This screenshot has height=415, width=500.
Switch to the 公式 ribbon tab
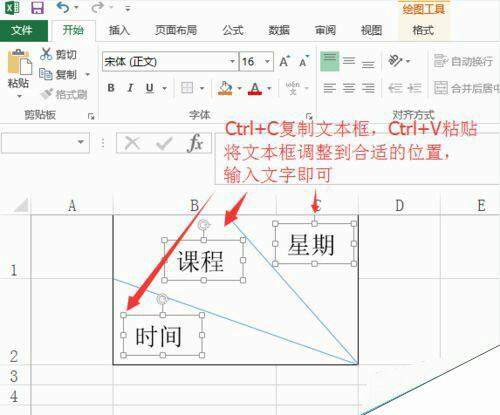[233, 30]
